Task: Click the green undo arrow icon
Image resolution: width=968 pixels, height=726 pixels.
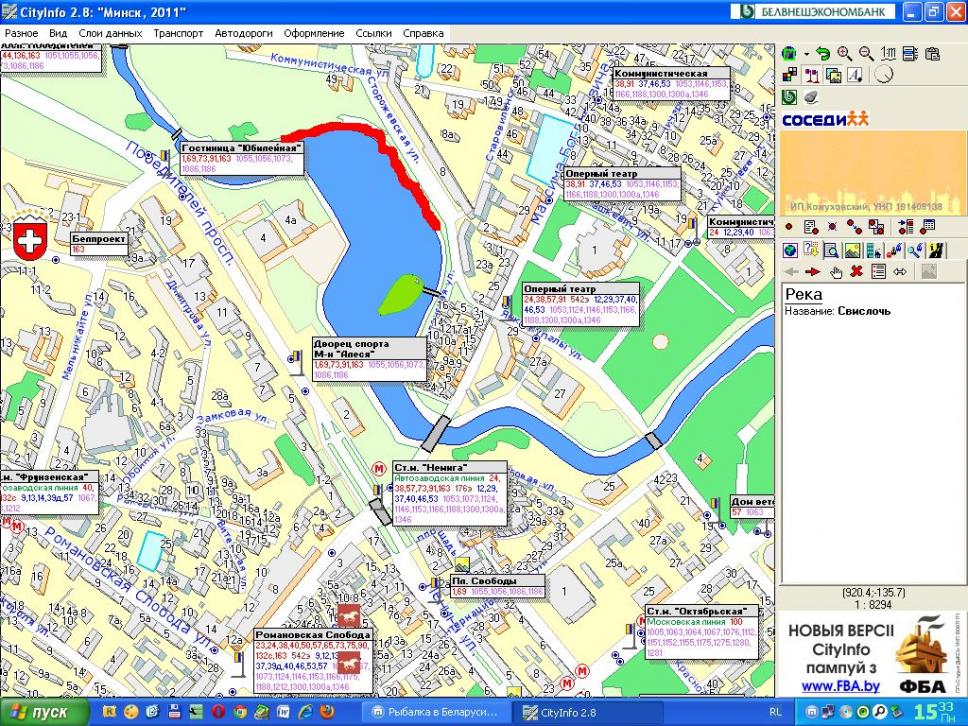Action: [x=823, y=54]
